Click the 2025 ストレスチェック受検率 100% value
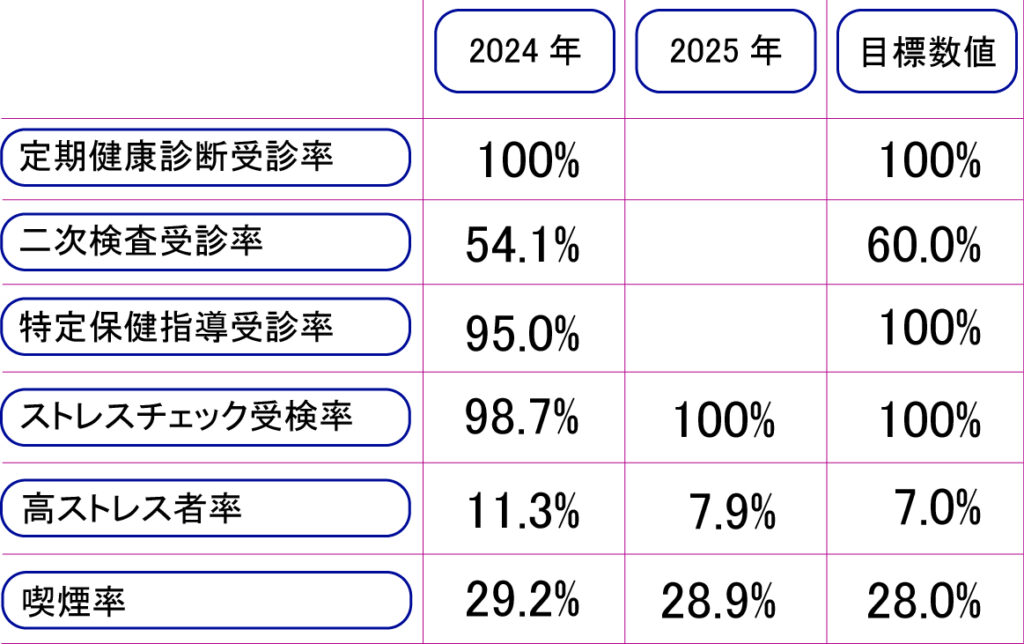This screenshot has height=644, width=1024. (722, 421)
